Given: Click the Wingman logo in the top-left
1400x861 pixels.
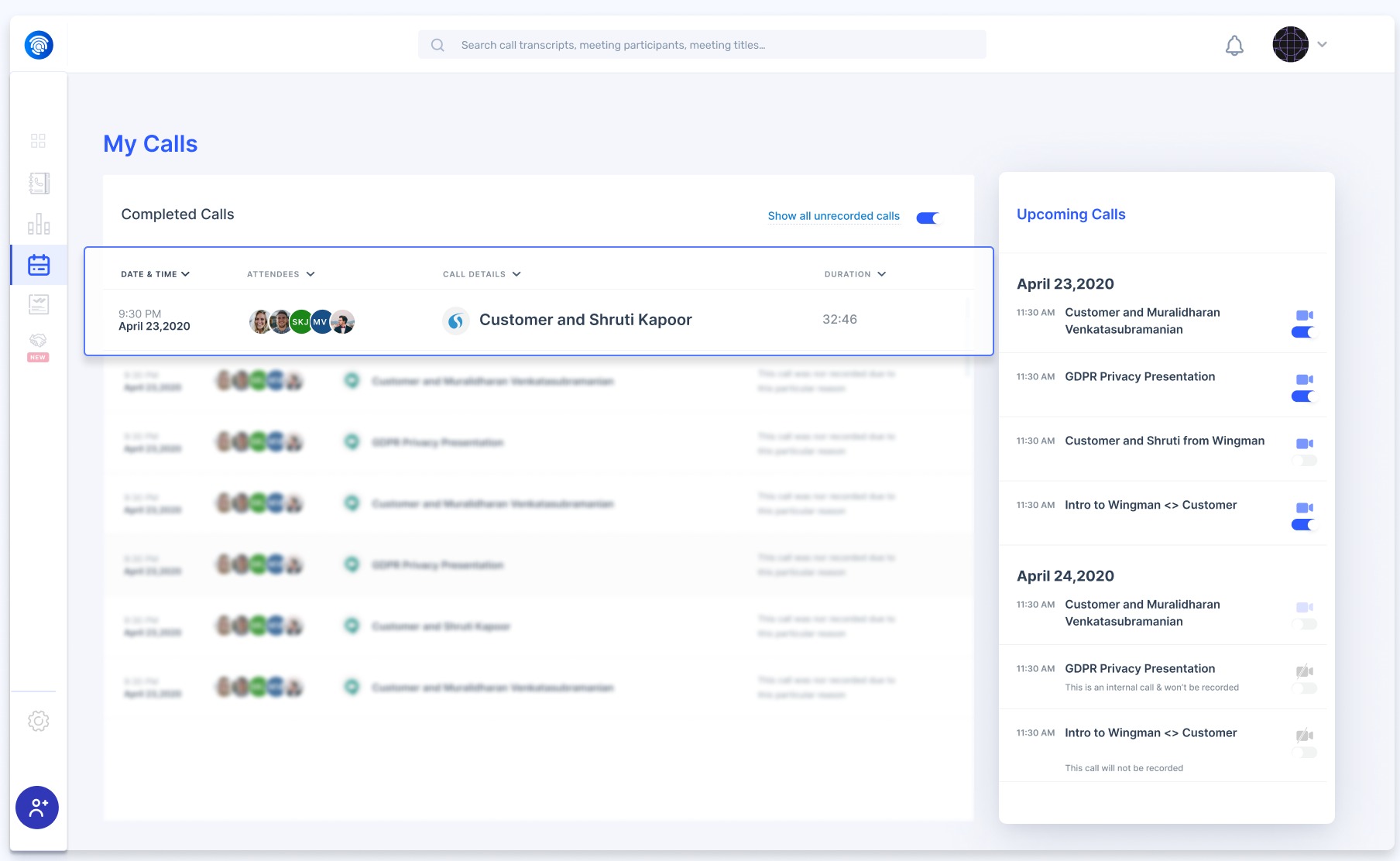Looking at the screenshot, I should tap(39, 45).
